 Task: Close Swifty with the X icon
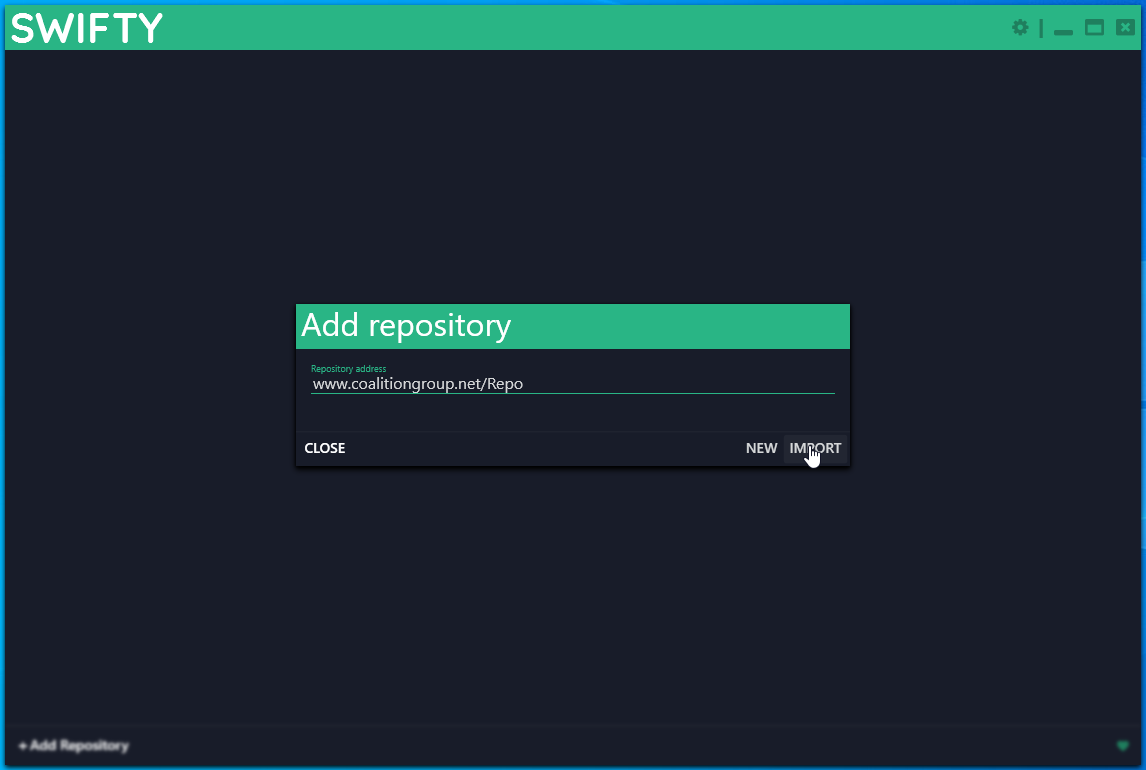[x=1124, y=28]
